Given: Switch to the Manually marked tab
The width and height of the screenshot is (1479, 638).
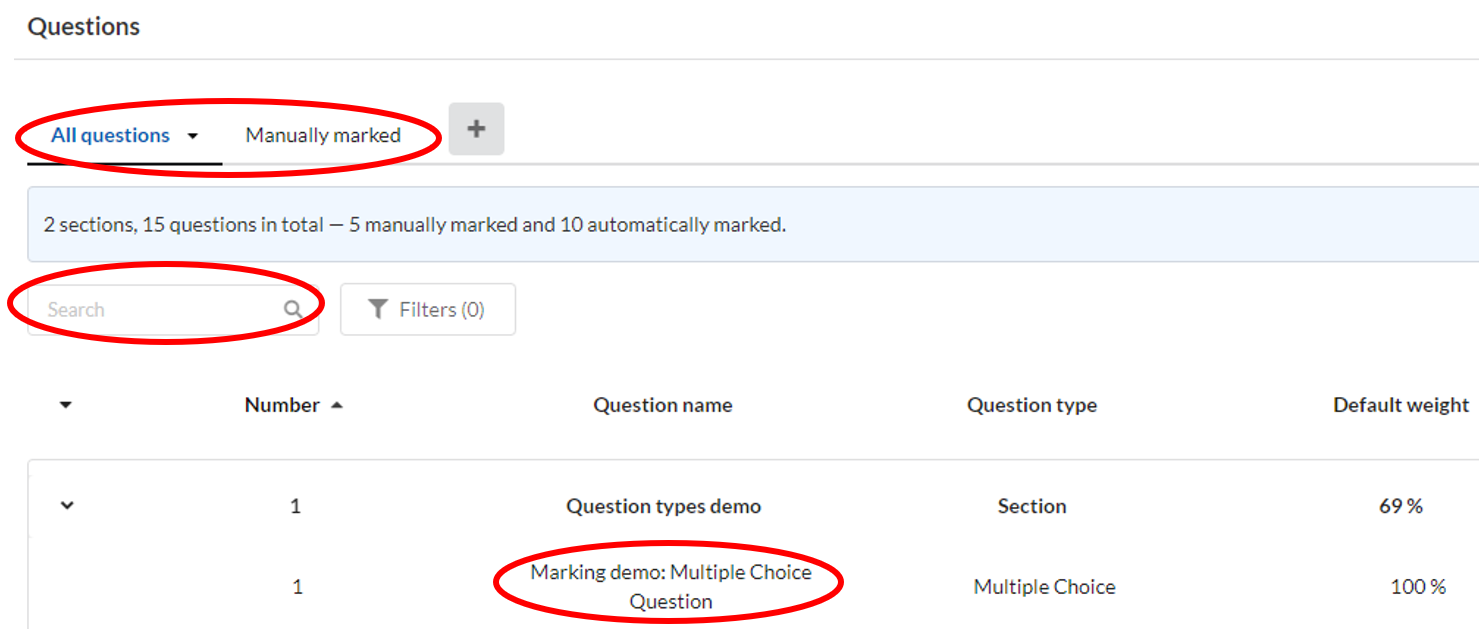Looking at the screenshot, I should (323, 135).
